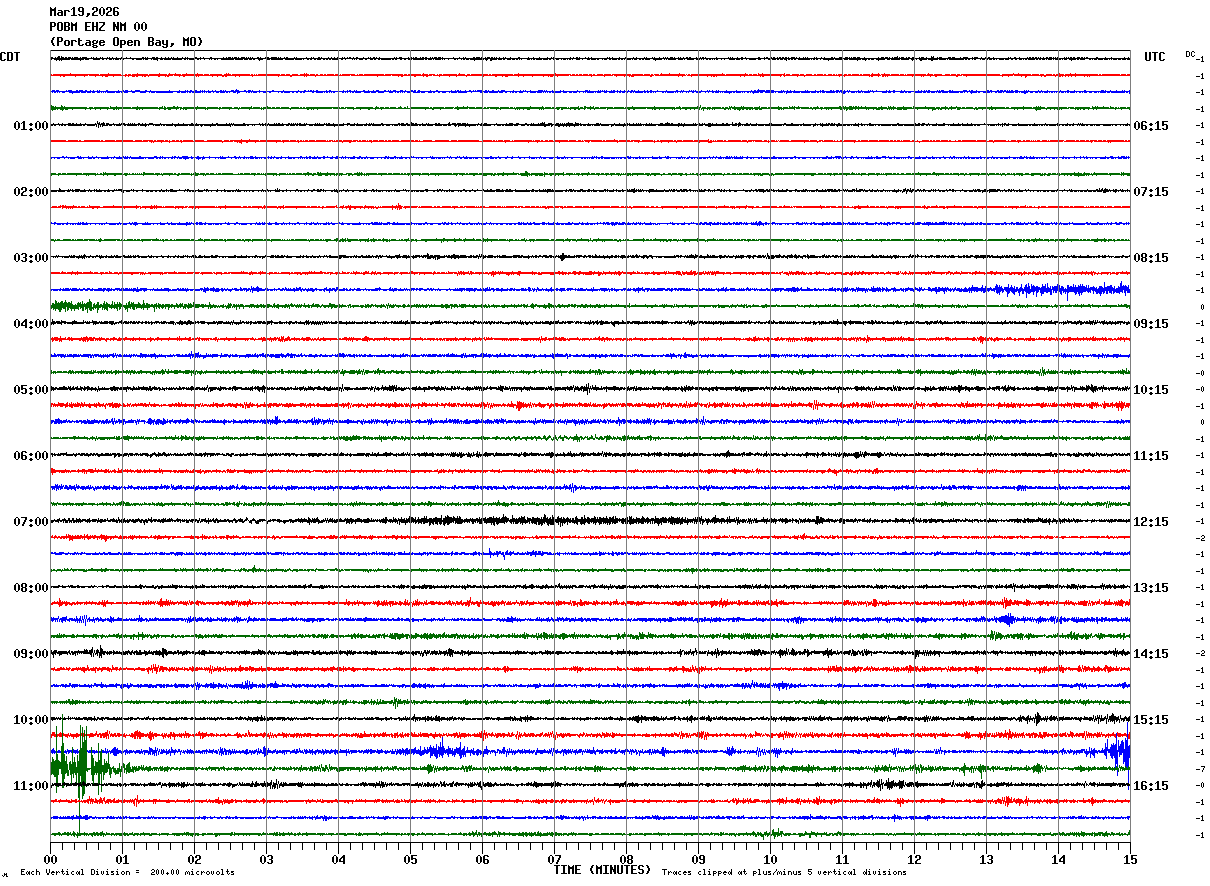Pick minute tick label 14 on axis

1058,859
